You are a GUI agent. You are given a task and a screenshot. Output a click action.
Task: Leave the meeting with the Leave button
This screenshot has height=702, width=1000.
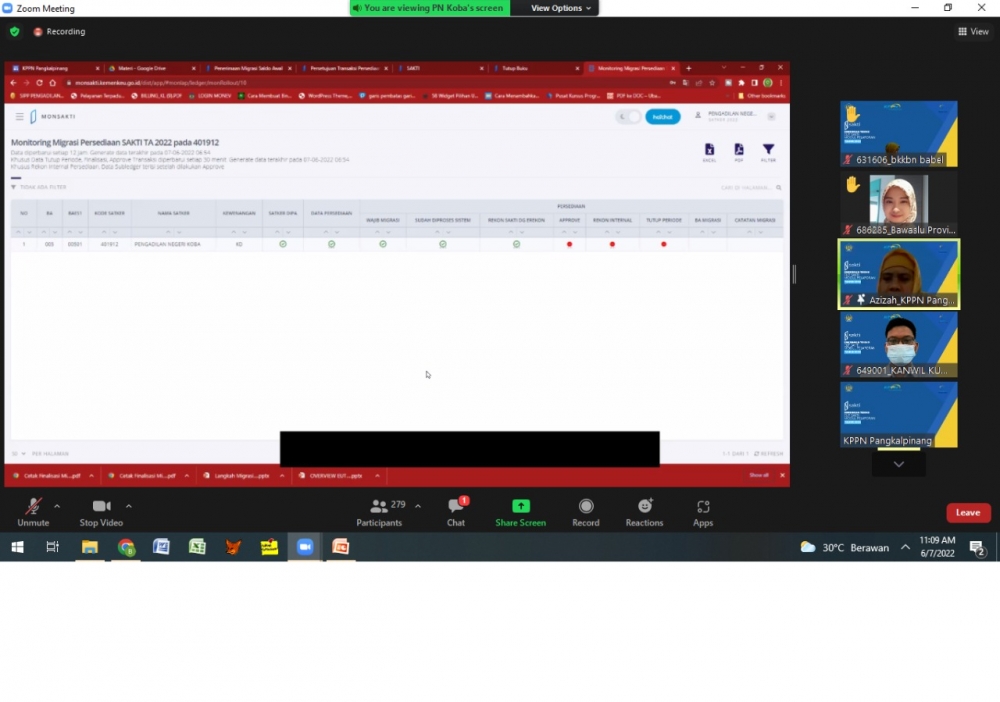click(967, 513)
